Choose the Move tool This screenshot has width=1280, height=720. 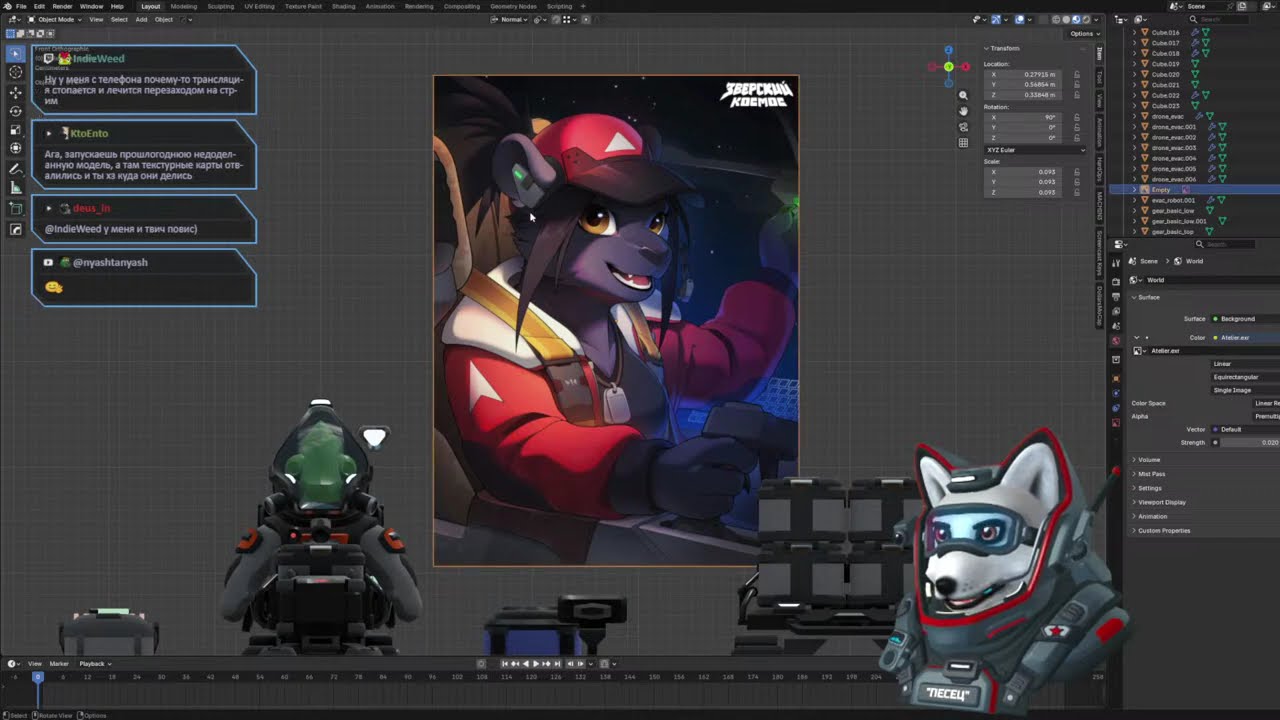click(16, 92)
